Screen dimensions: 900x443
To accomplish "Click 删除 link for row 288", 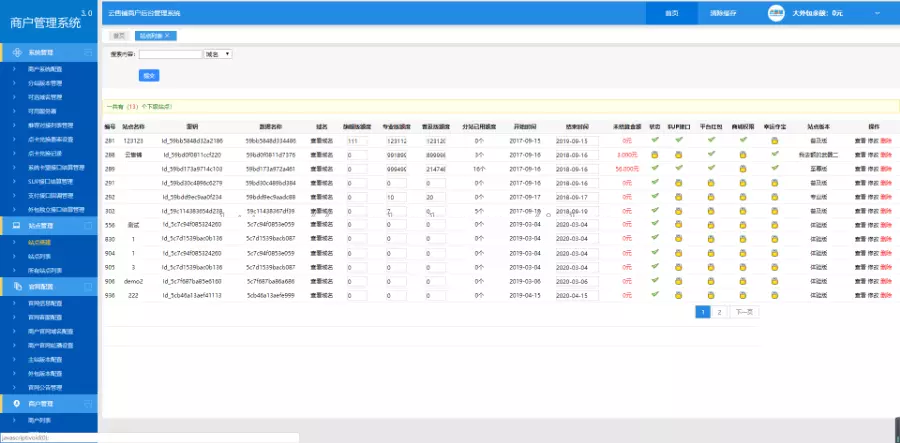I will [x=886, y=155].
